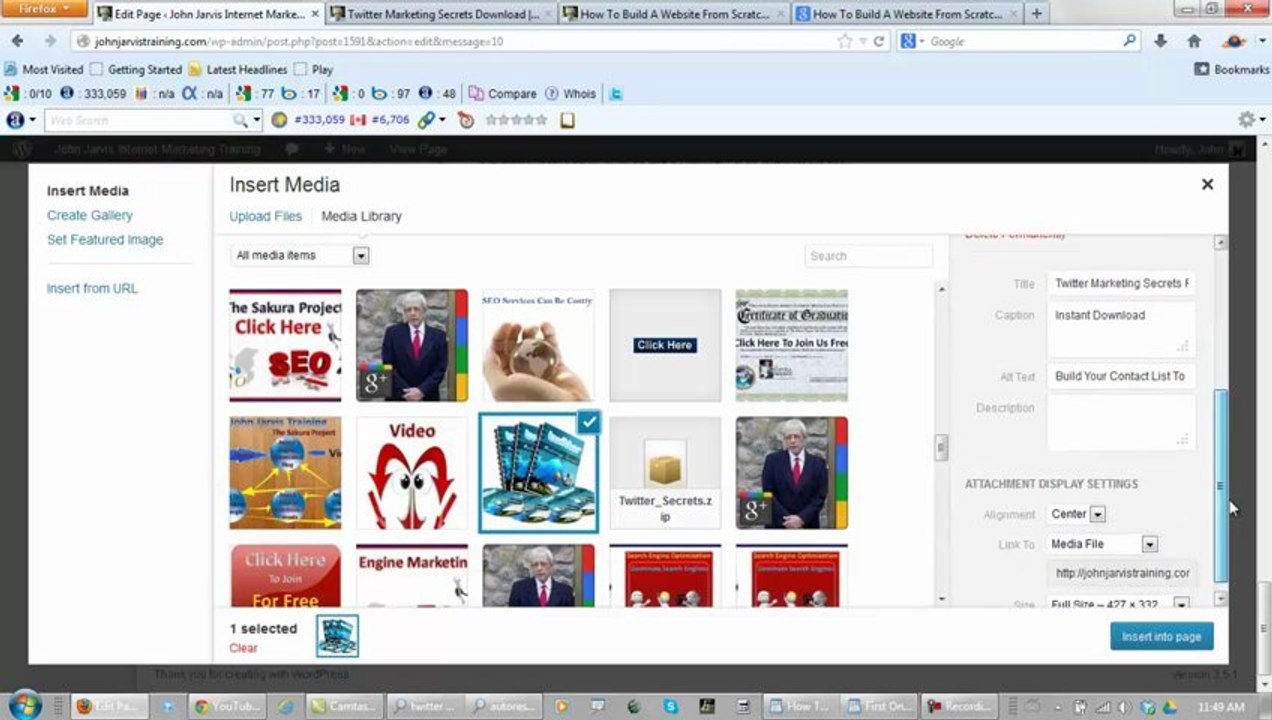Screen dimensions: 1272x720
Task: Open the Bookmarks menu button
Action: click(1232, 70)
